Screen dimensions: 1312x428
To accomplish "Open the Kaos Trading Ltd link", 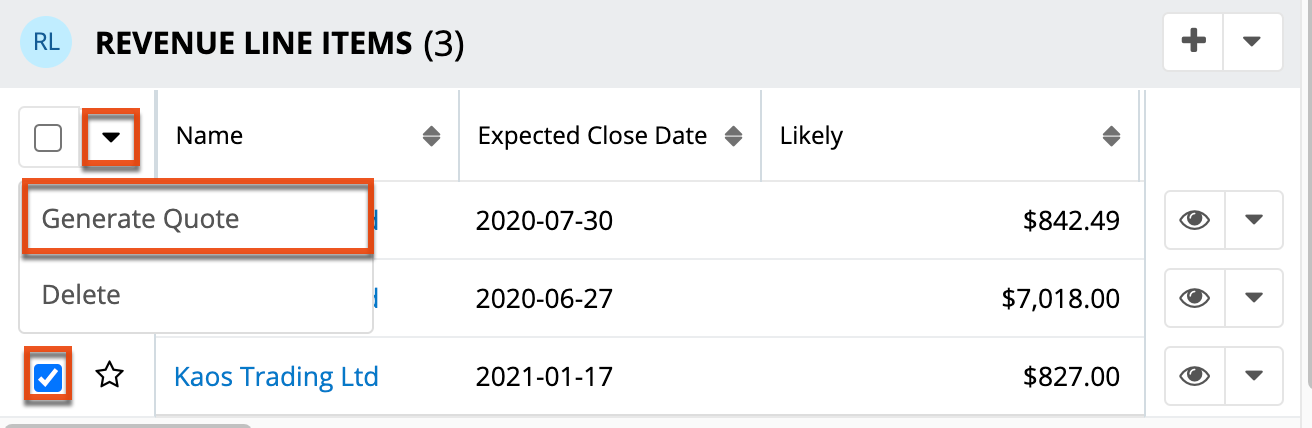I will pos(276,376).
